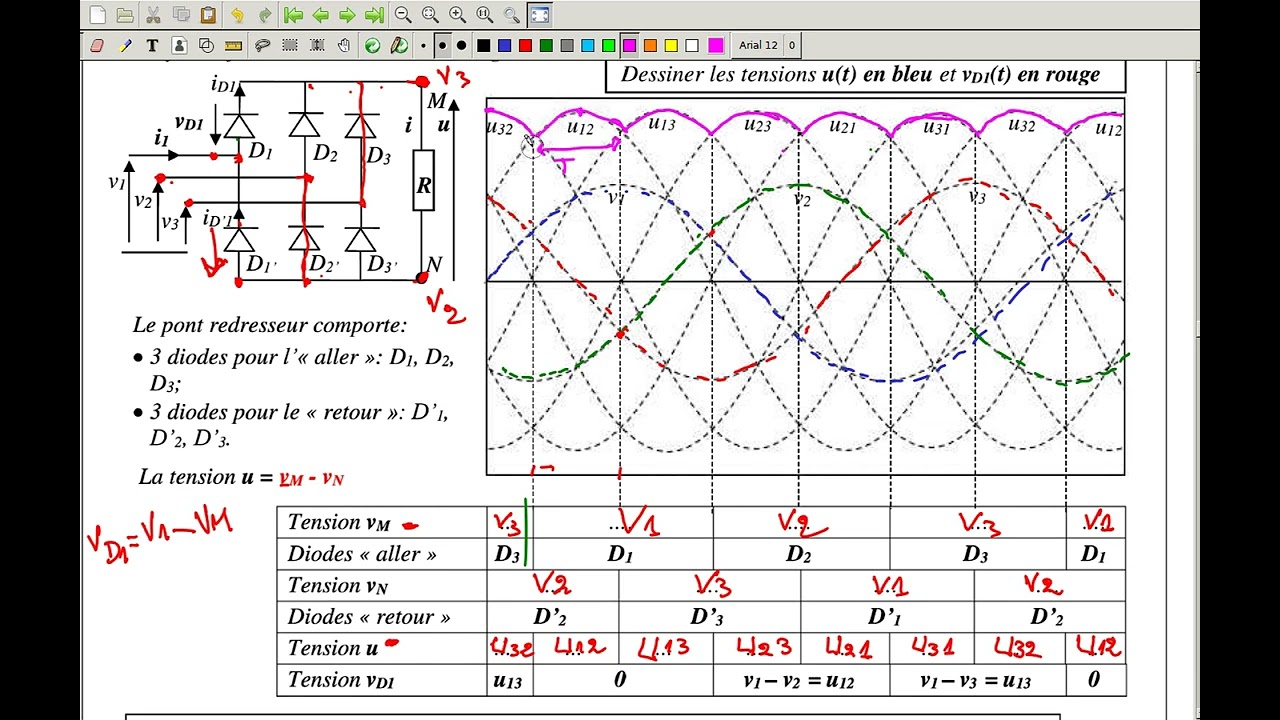1280x720 pixels.
Task: Jump to the first page
Action: (293, 15)
